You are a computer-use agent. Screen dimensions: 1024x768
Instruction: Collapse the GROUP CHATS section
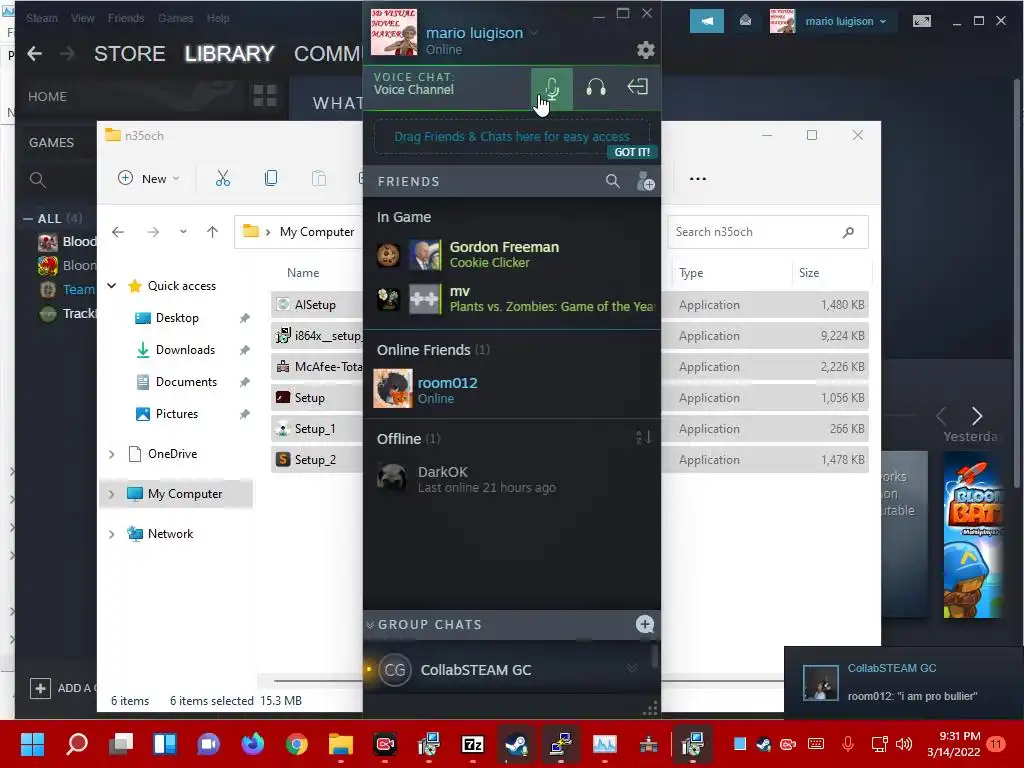coord(370,625)
